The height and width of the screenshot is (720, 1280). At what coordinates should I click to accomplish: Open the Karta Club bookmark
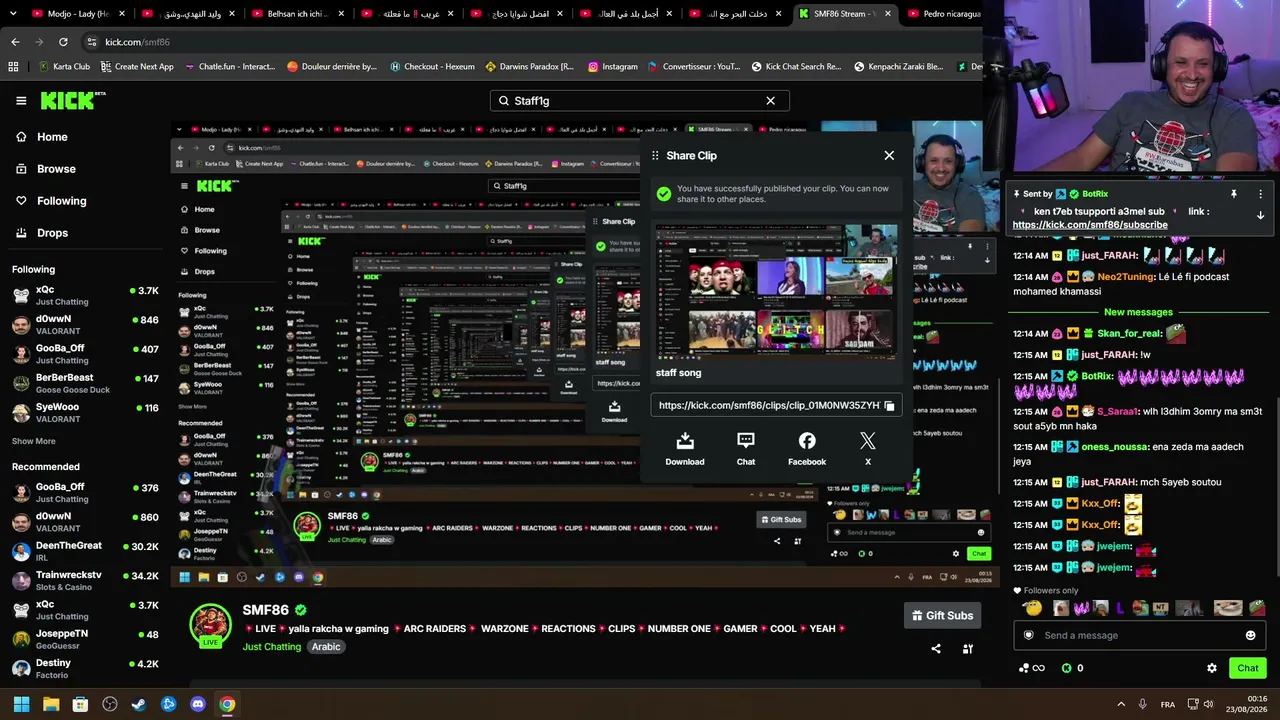[64, 67]
